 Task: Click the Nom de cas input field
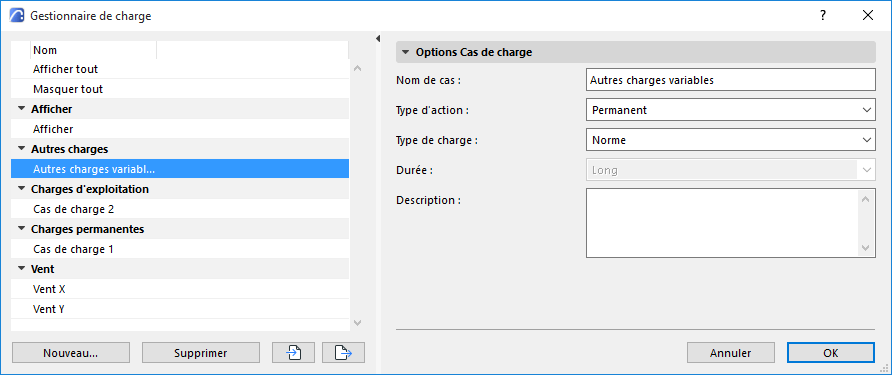pos(730,80)
